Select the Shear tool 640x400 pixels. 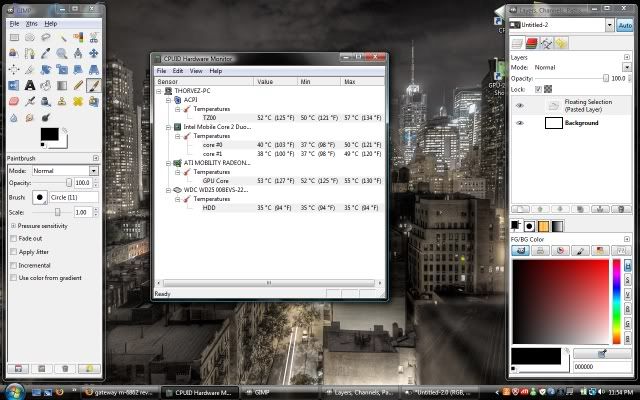coord(78,69)
